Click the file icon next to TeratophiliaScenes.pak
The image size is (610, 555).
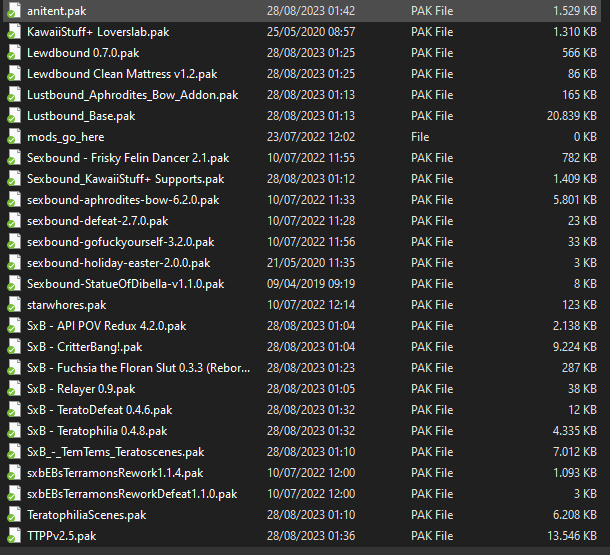[14, 515]
